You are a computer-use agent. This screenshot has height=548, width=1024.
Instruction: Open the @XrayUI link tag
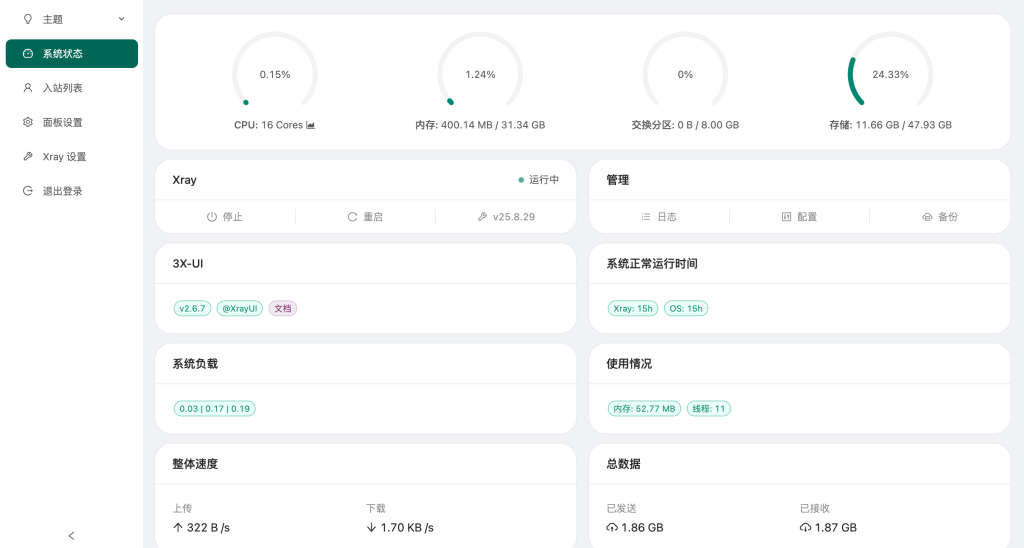(x=240, y=309)
